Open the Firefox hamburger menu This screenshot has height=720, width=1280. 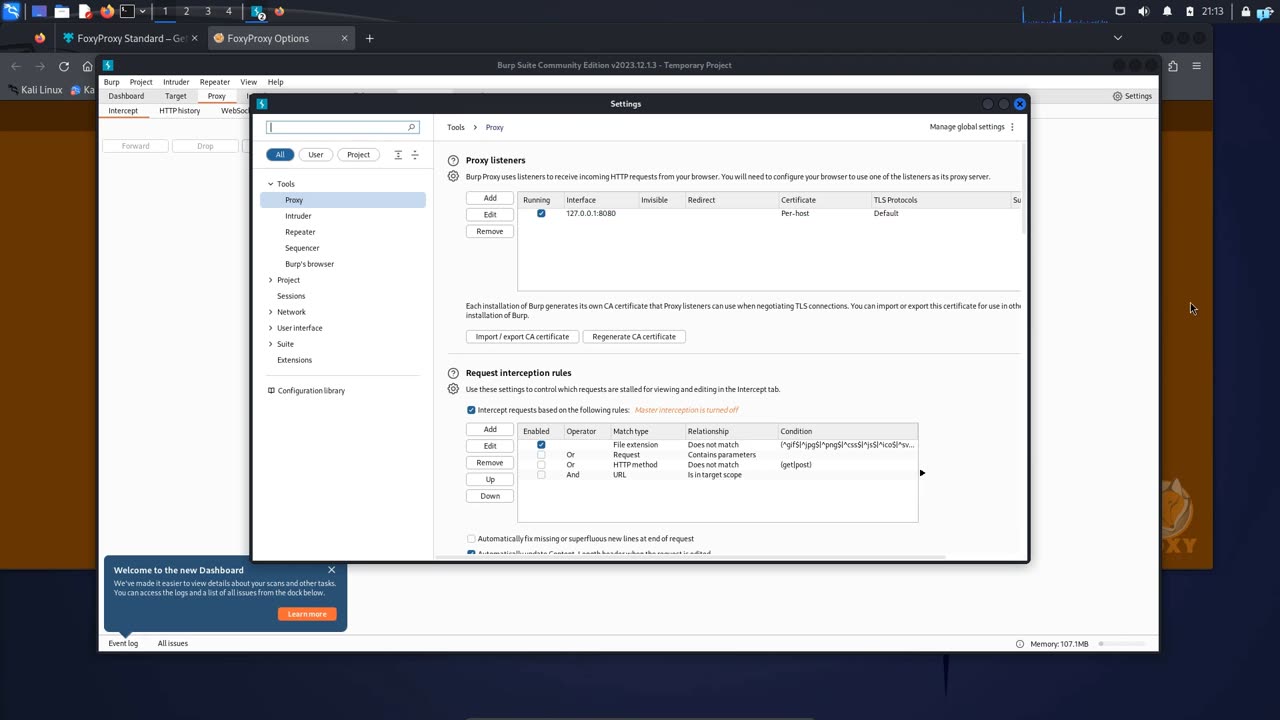[1196, 66]
